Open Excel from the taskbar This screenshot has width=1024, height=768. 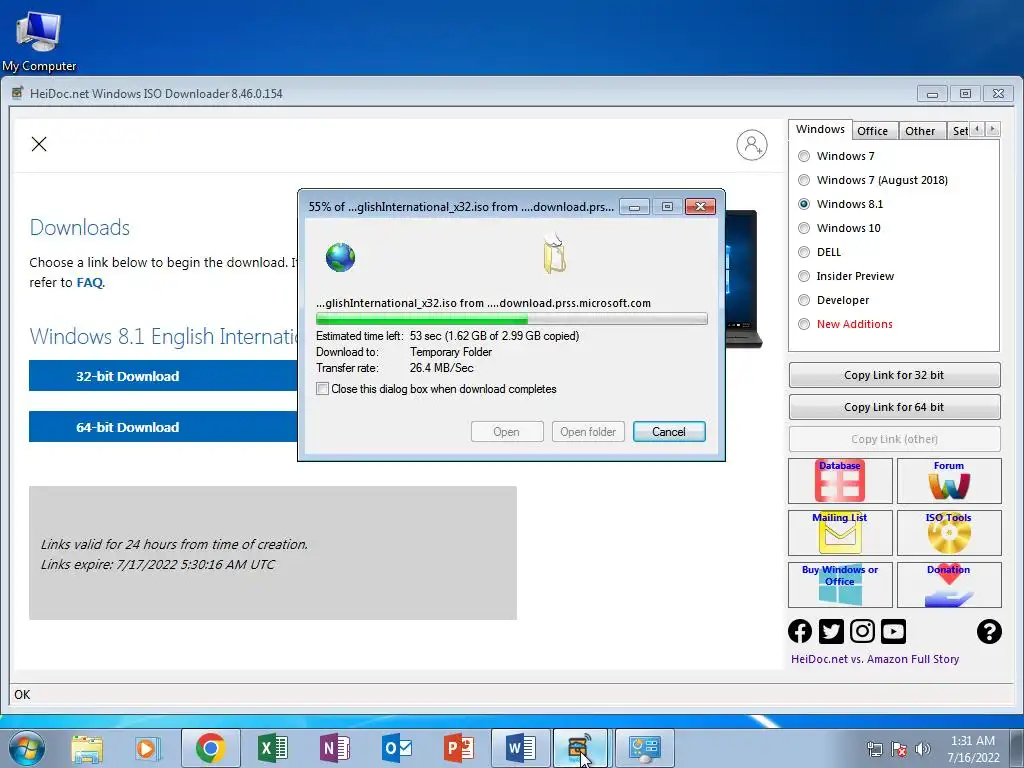point(272,748)
